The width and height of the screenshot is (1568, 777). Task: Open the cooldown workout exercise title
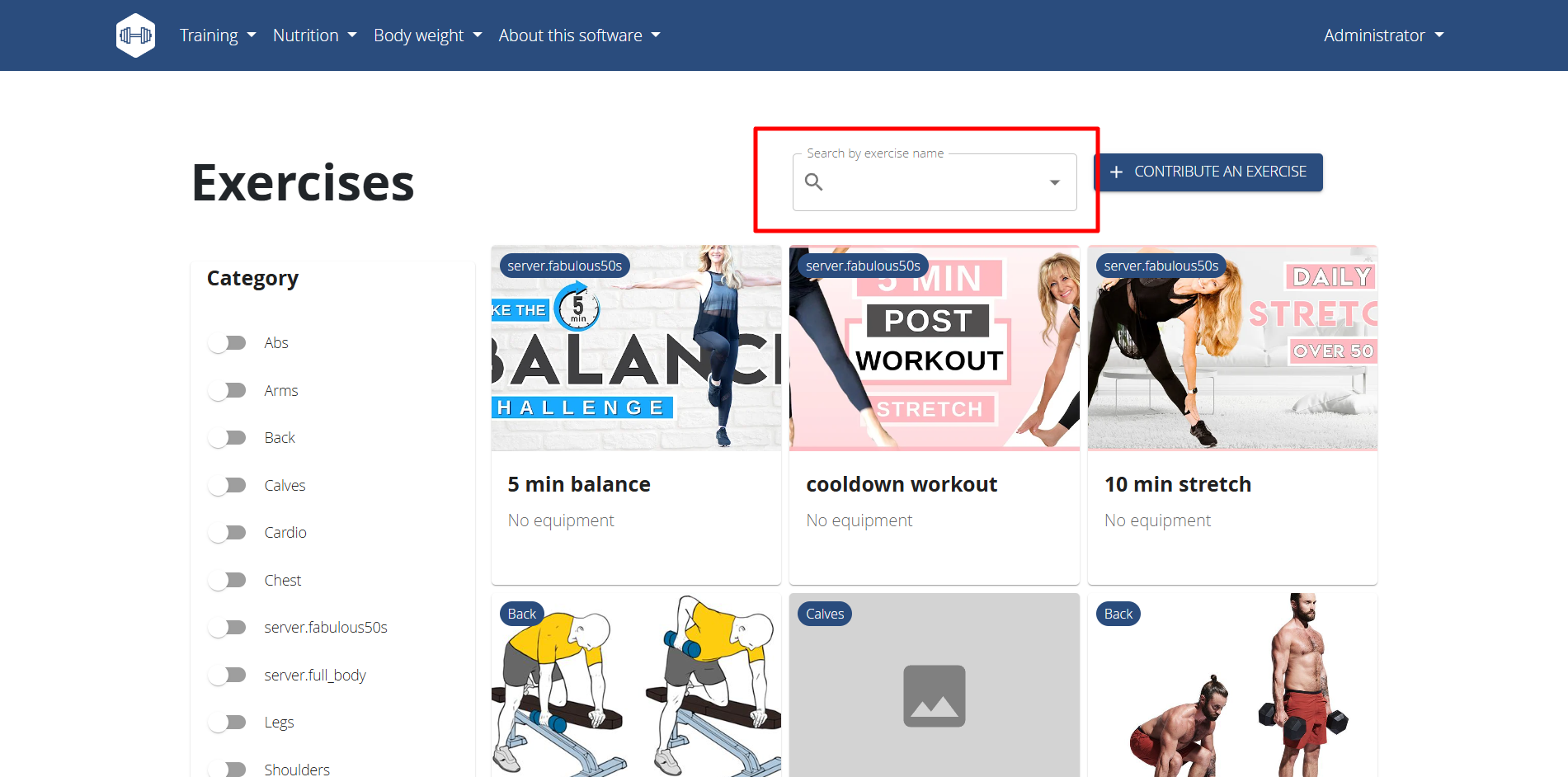tap(902, 484)
